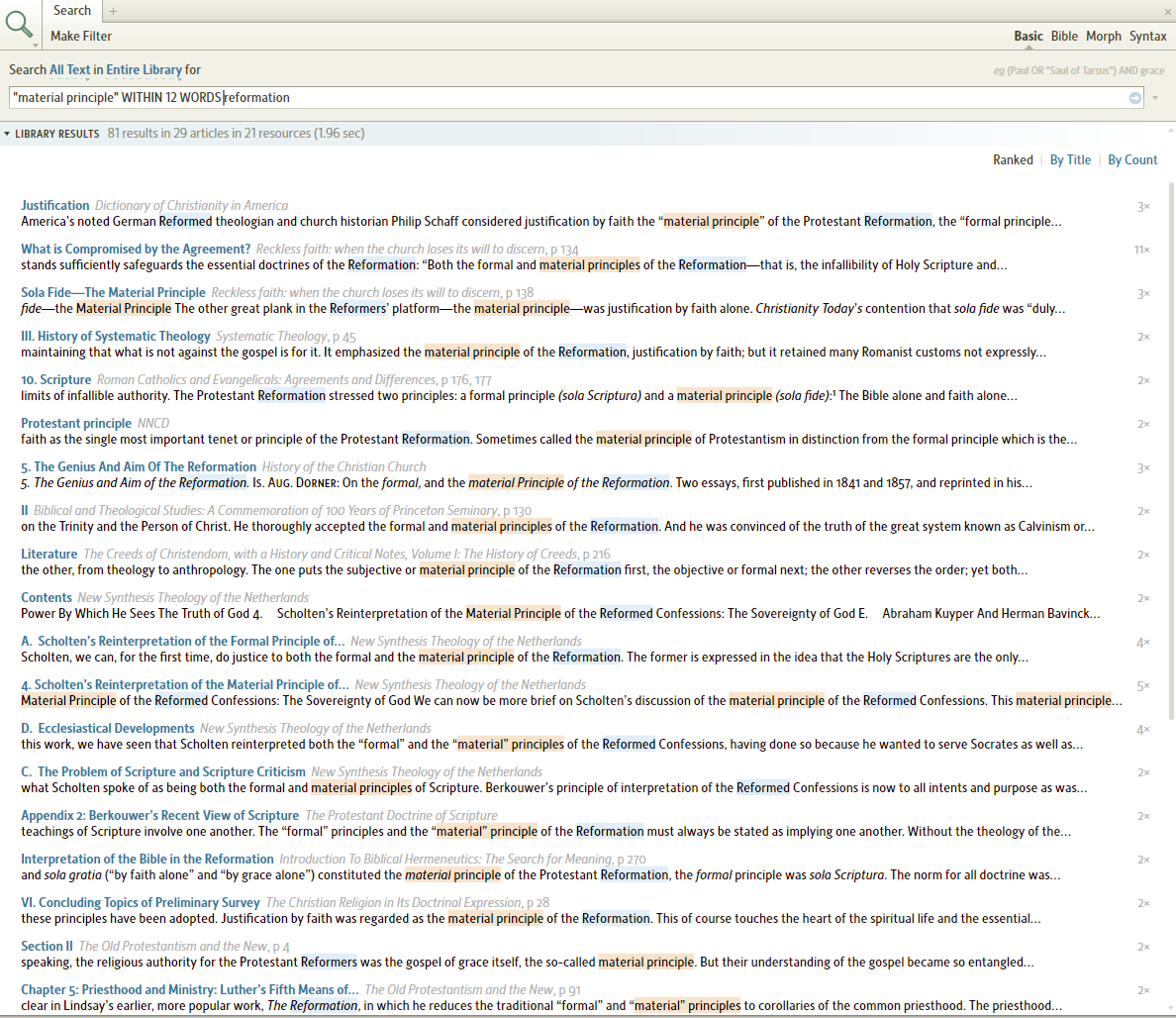Open What is Compromised by the Agreement?
1176x1018 pixels.
pos(136,250)
